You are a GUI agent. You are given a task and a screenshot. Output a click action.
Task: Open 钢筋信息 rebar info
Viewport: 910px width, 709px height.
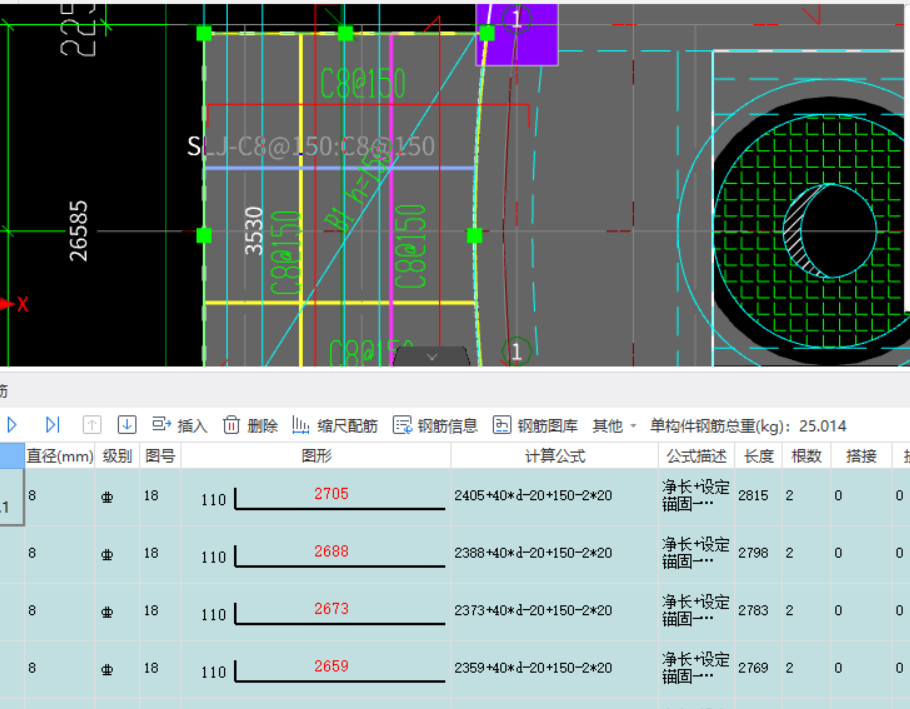point(435,426)
